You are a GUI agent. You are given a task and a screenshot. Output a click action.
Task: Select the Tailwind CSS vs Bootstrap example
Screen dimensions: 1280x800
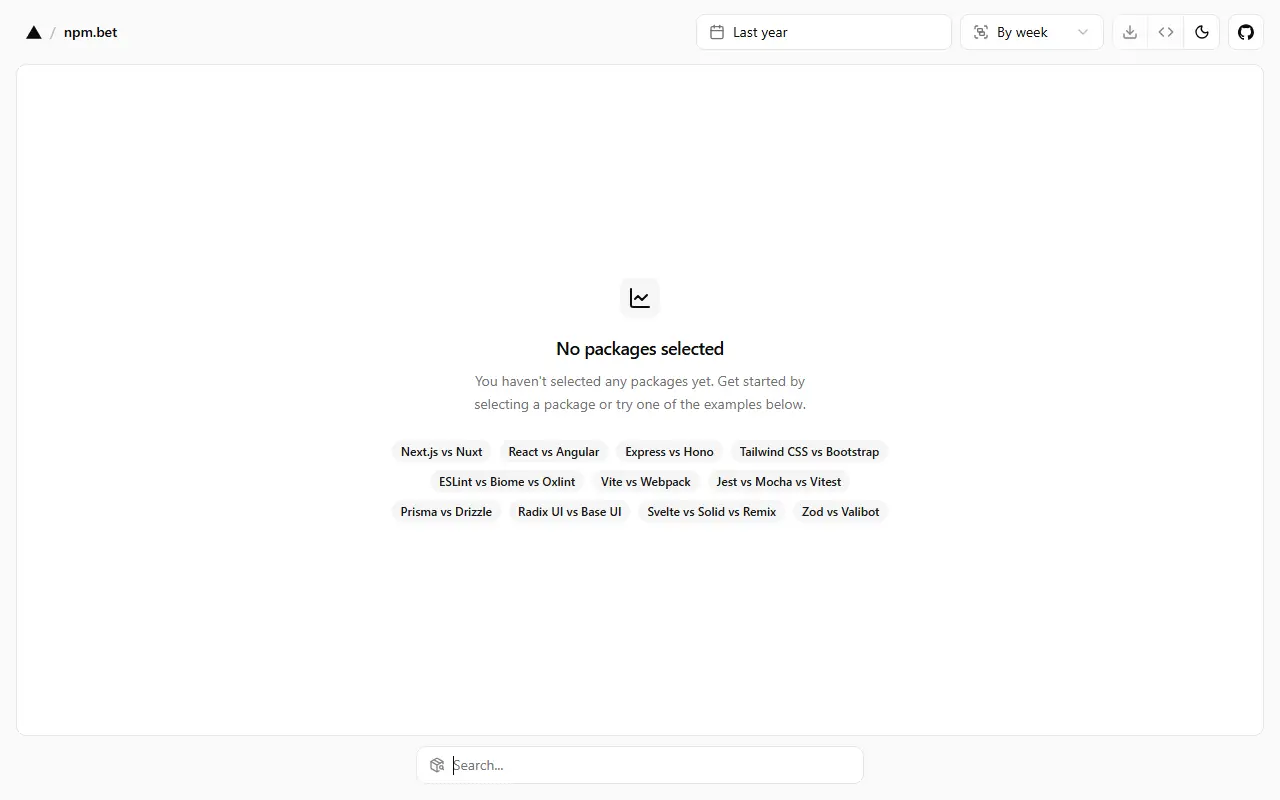click(810, 452)
